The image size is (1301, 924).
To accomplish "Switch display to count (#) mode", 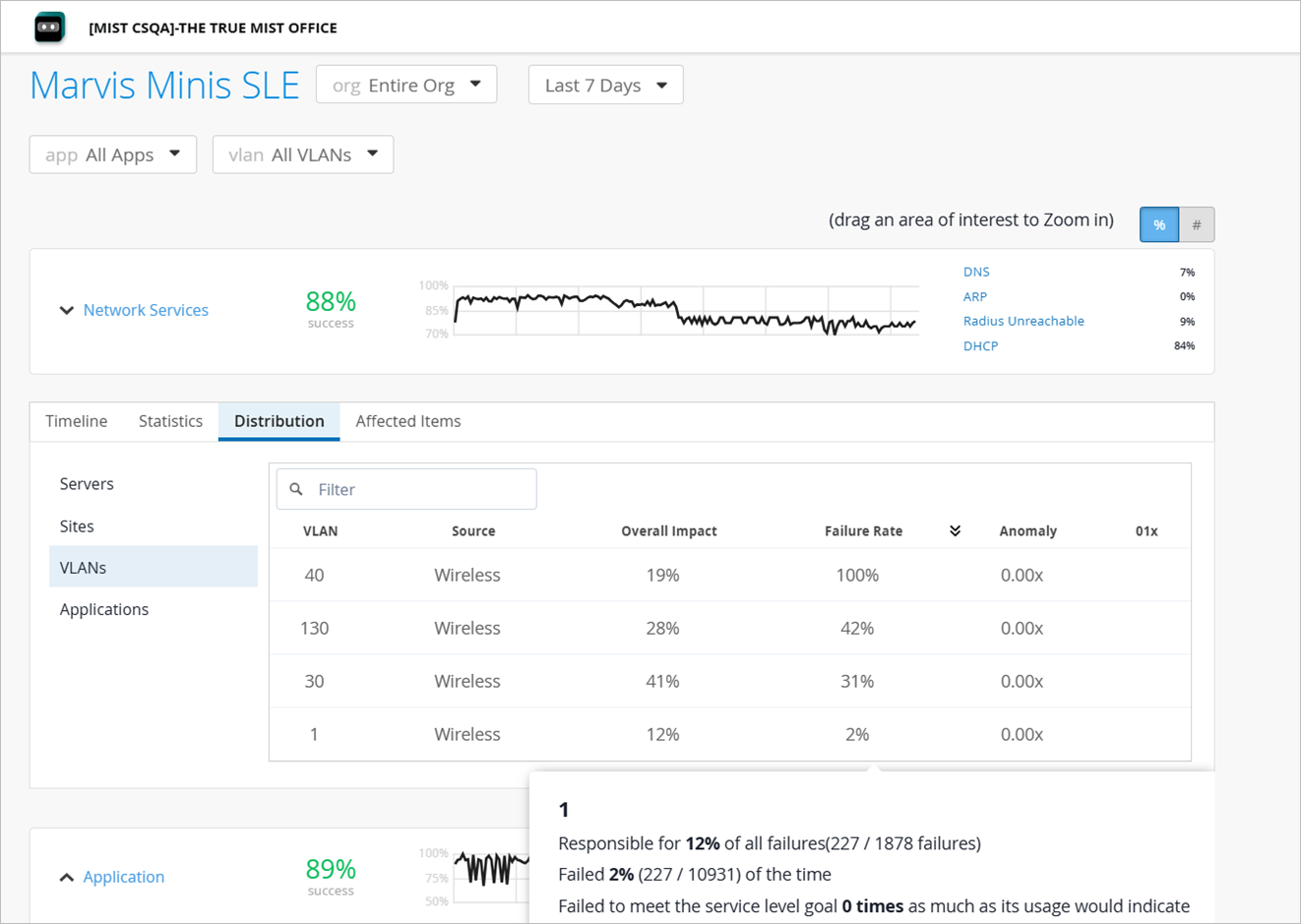I will [x=1197, y=224].
